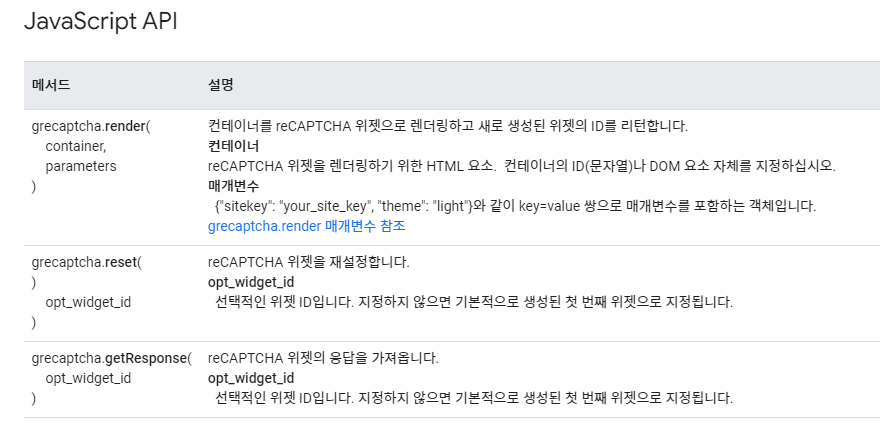Viewport: 893px width, 430px height.
Task: Click opt_widget_id argument under grecaptcha.reset
Action: 88,302
